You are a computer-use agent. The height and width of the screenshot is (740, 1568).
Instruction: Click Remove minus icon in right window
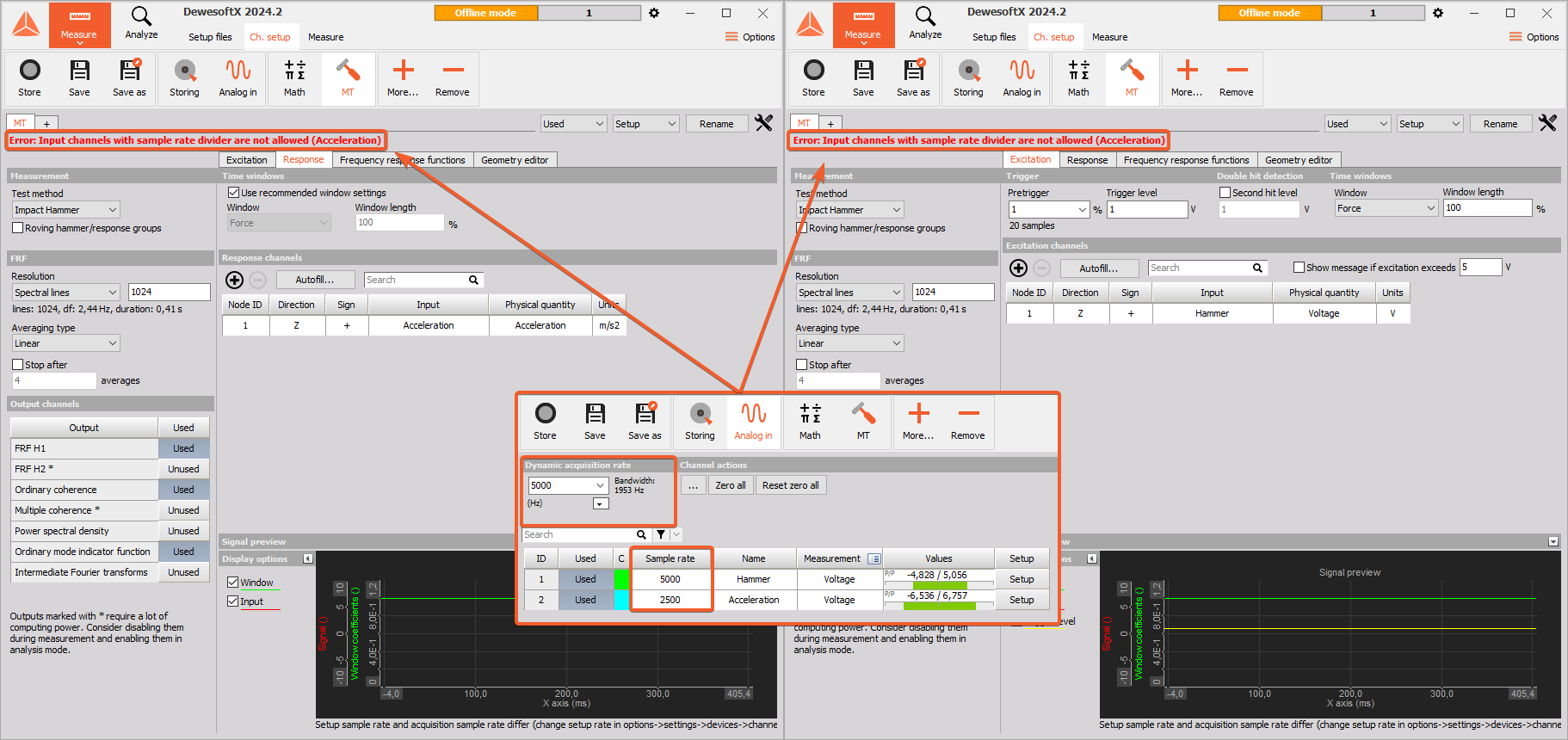tap(1237, 77)
